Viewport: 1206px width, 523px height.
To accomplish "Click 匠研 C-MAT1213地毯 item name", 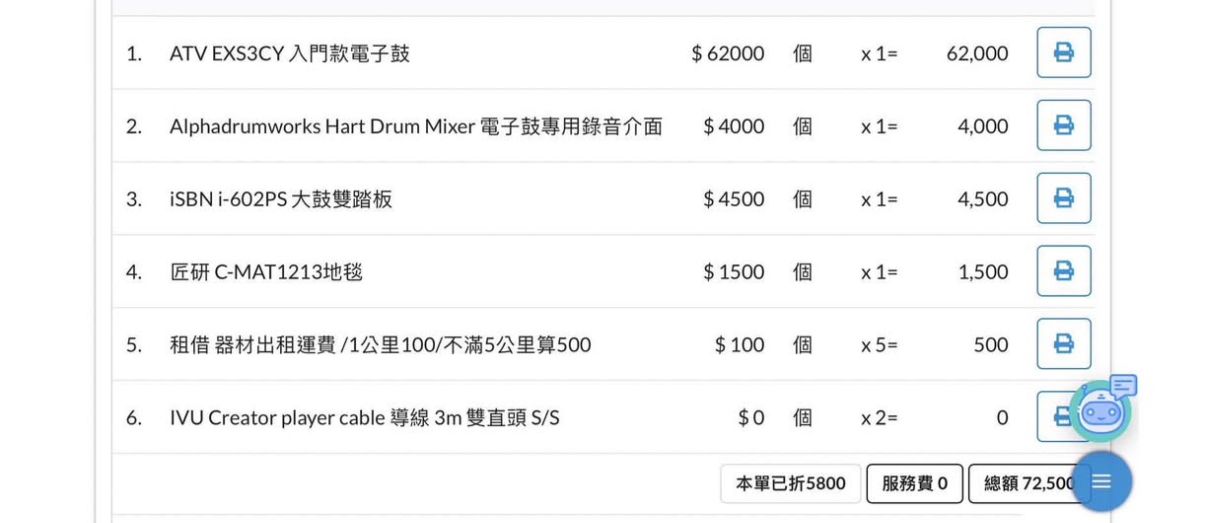I will click(x=266, y=272).
